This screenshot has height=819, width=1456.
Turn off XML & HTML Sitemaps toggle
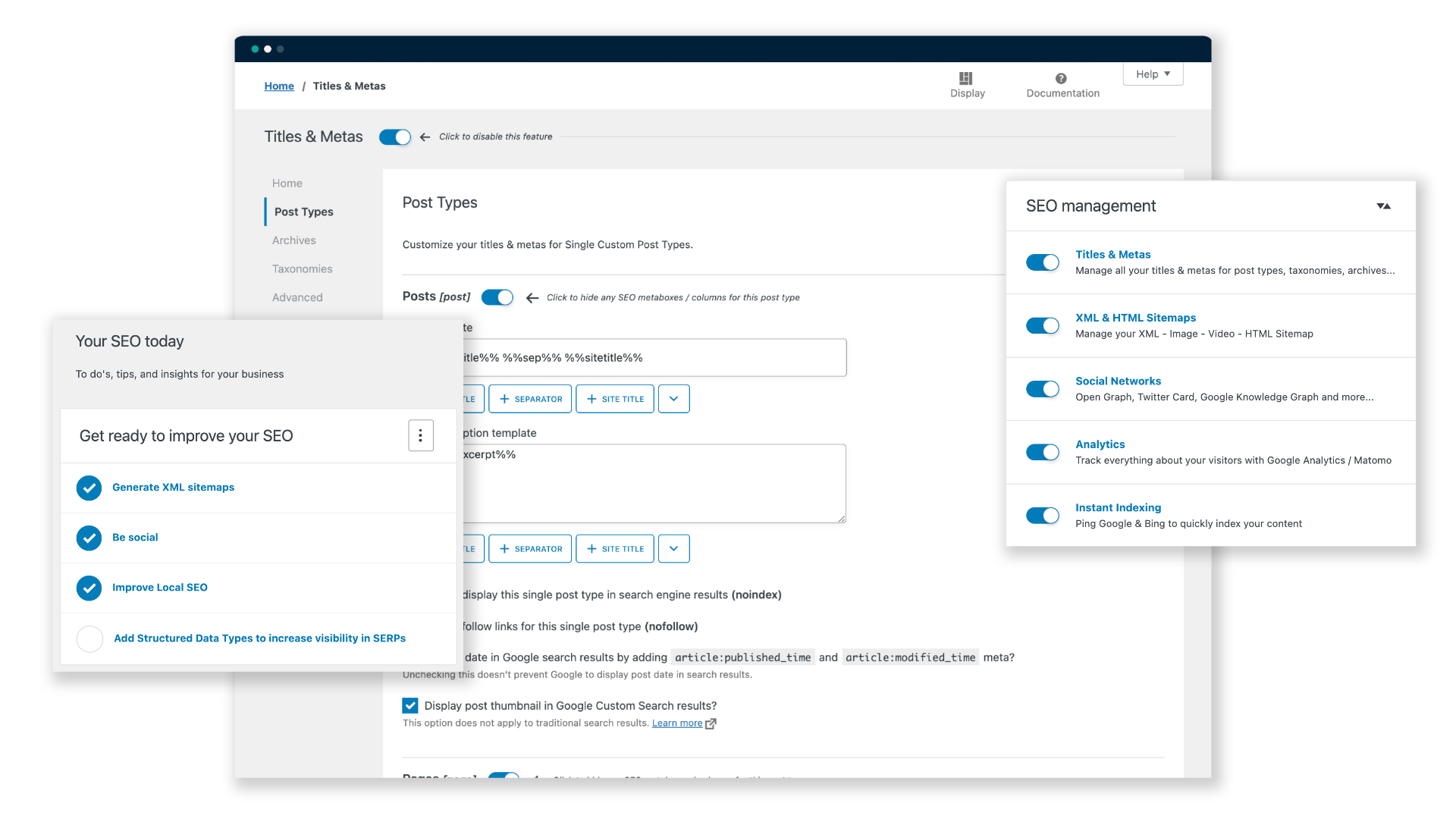1043,325
